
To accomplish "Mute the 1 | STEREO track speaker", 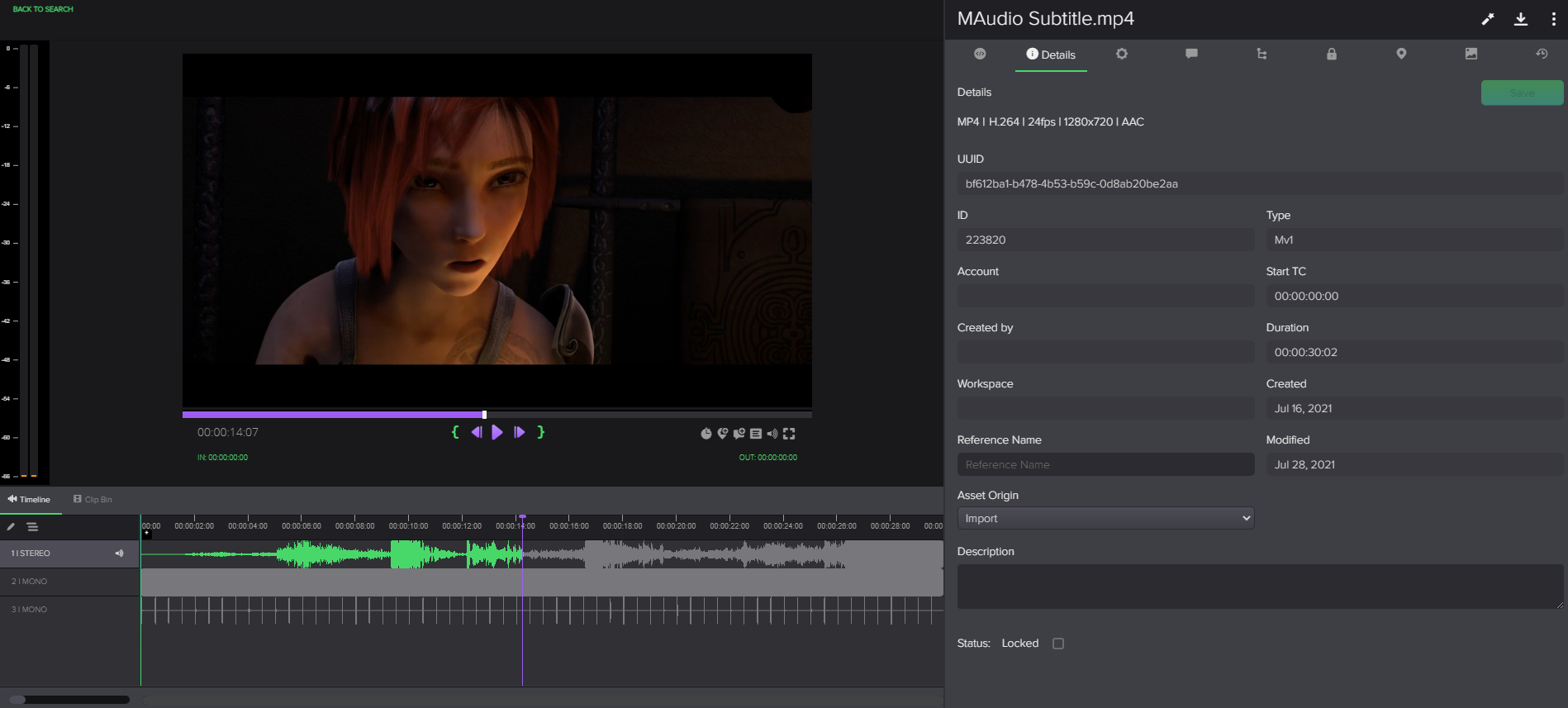I will (120, 554).
